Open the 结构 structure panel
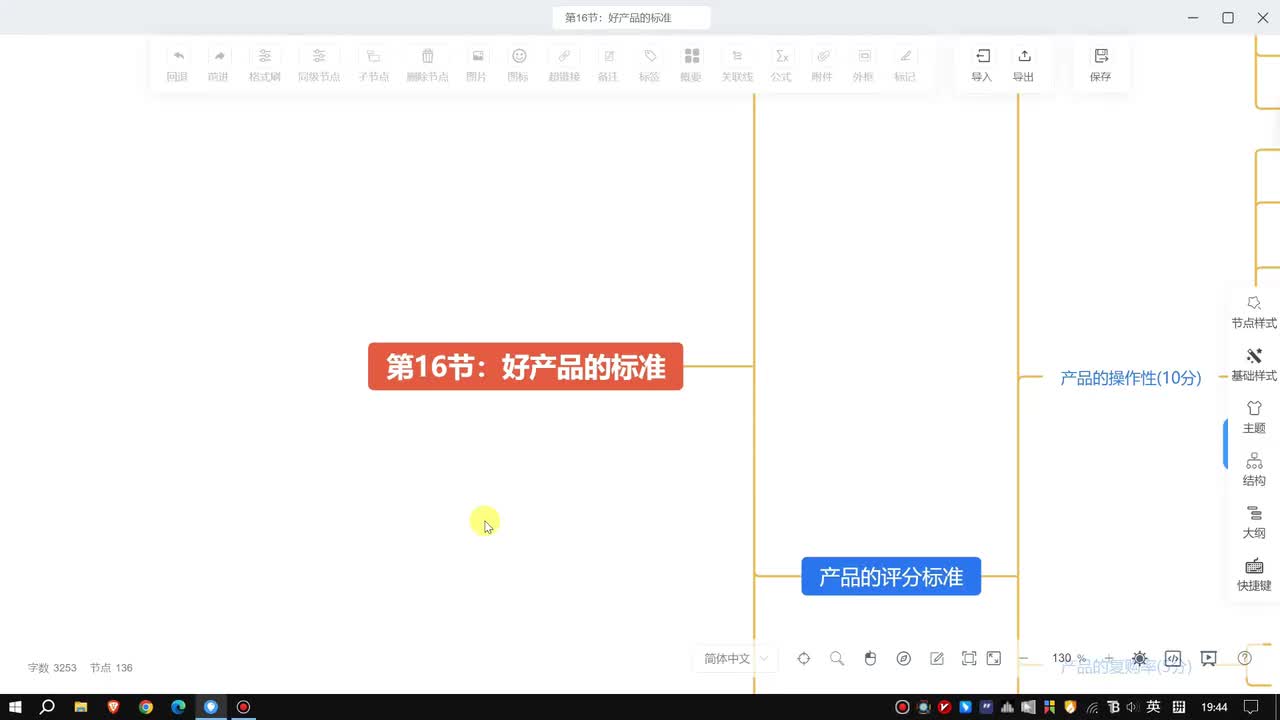This screenshot has height=720, width=1280. [1254, 470]
